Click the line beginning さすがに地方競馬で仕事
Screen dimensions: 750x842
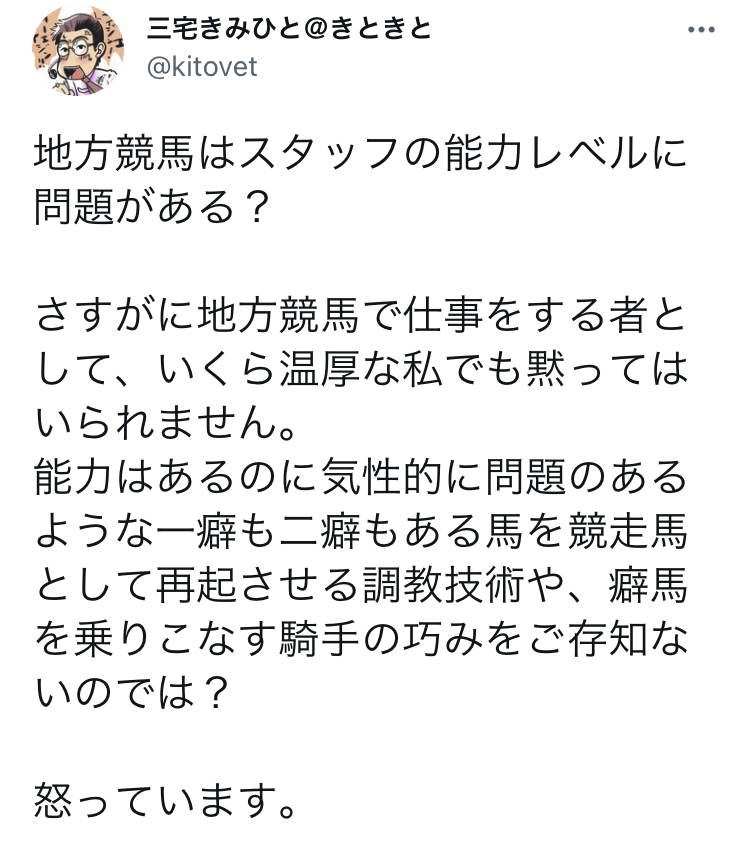[x=360, y=315]
